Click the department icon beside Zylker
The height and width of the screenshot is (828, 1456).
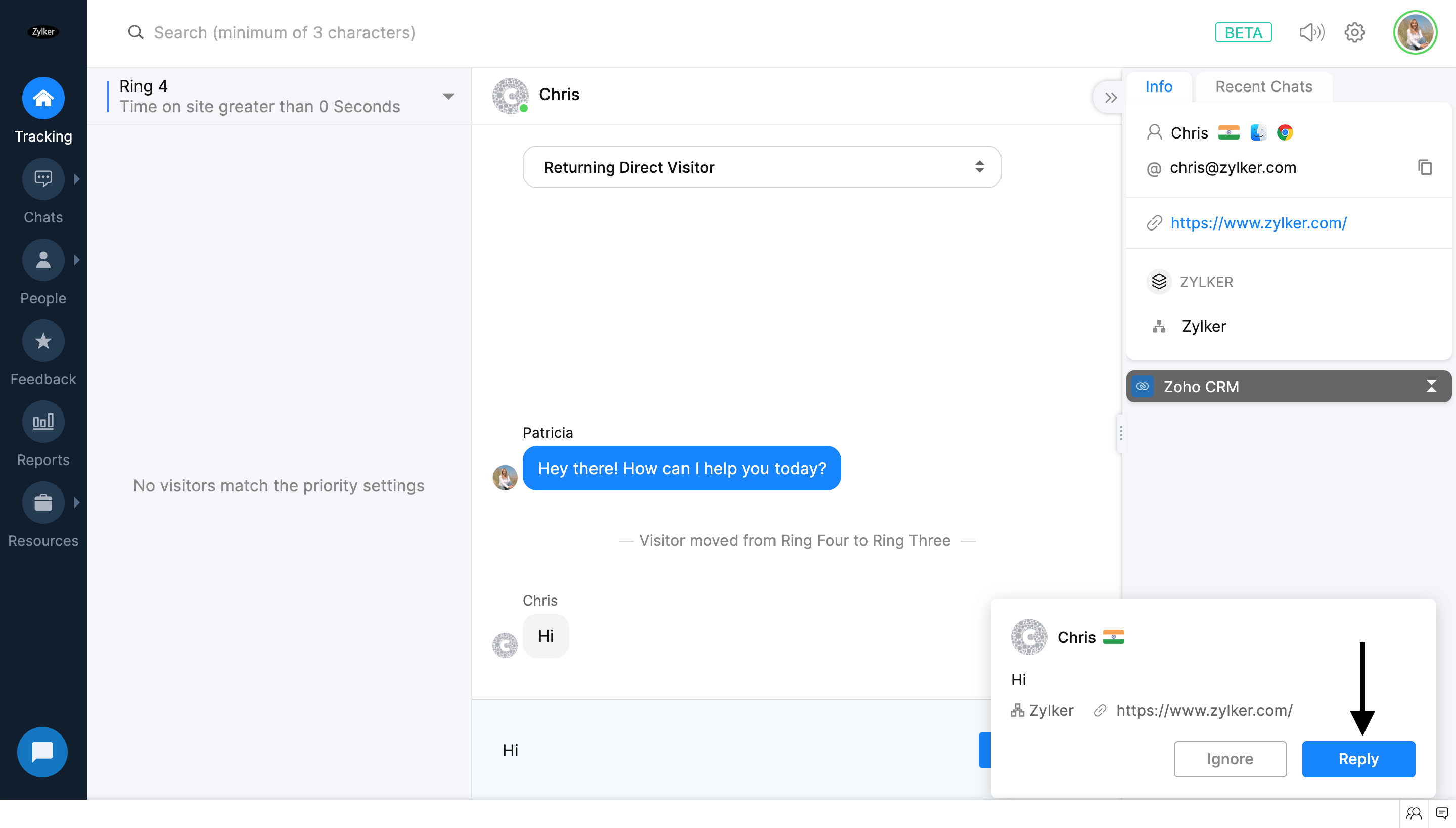(1159, 327)
